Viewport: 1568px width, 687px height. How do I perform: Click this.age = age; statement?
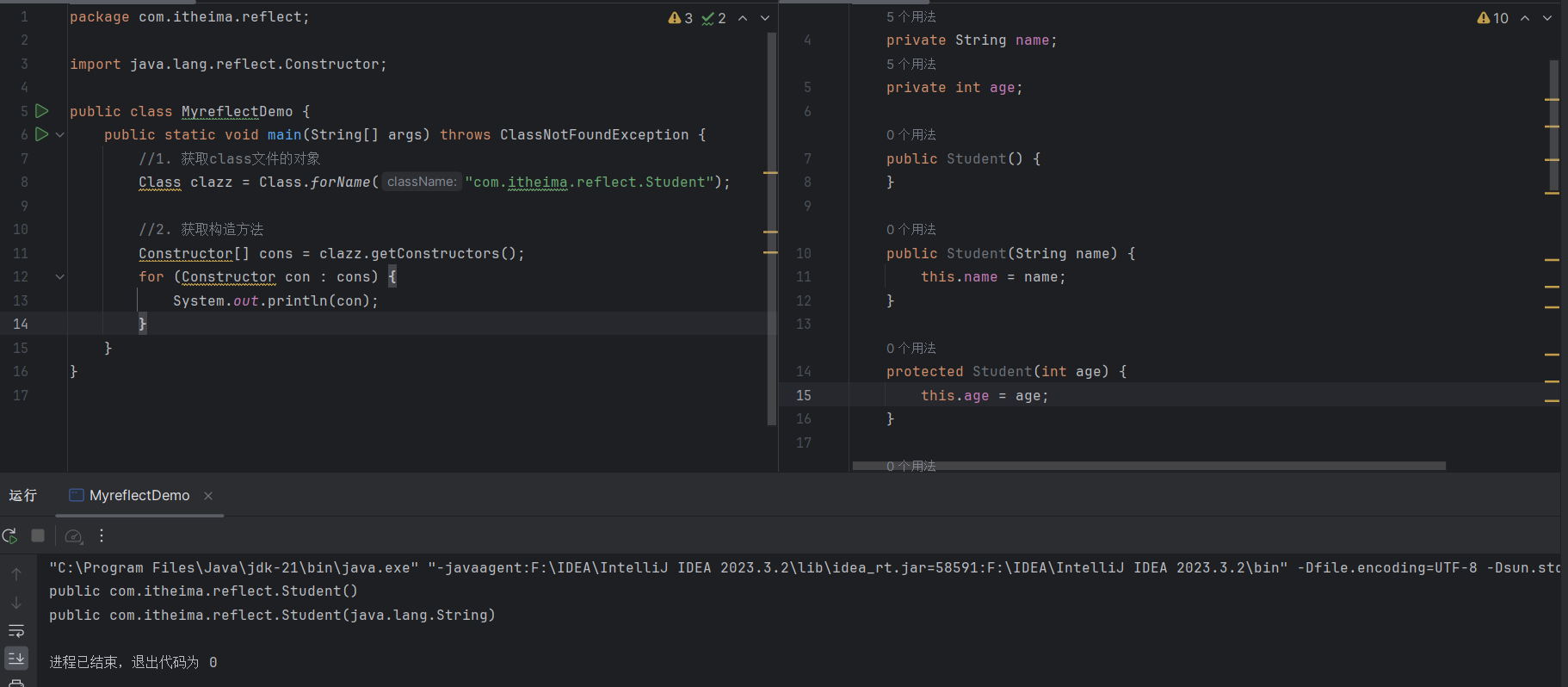(985, 396)
